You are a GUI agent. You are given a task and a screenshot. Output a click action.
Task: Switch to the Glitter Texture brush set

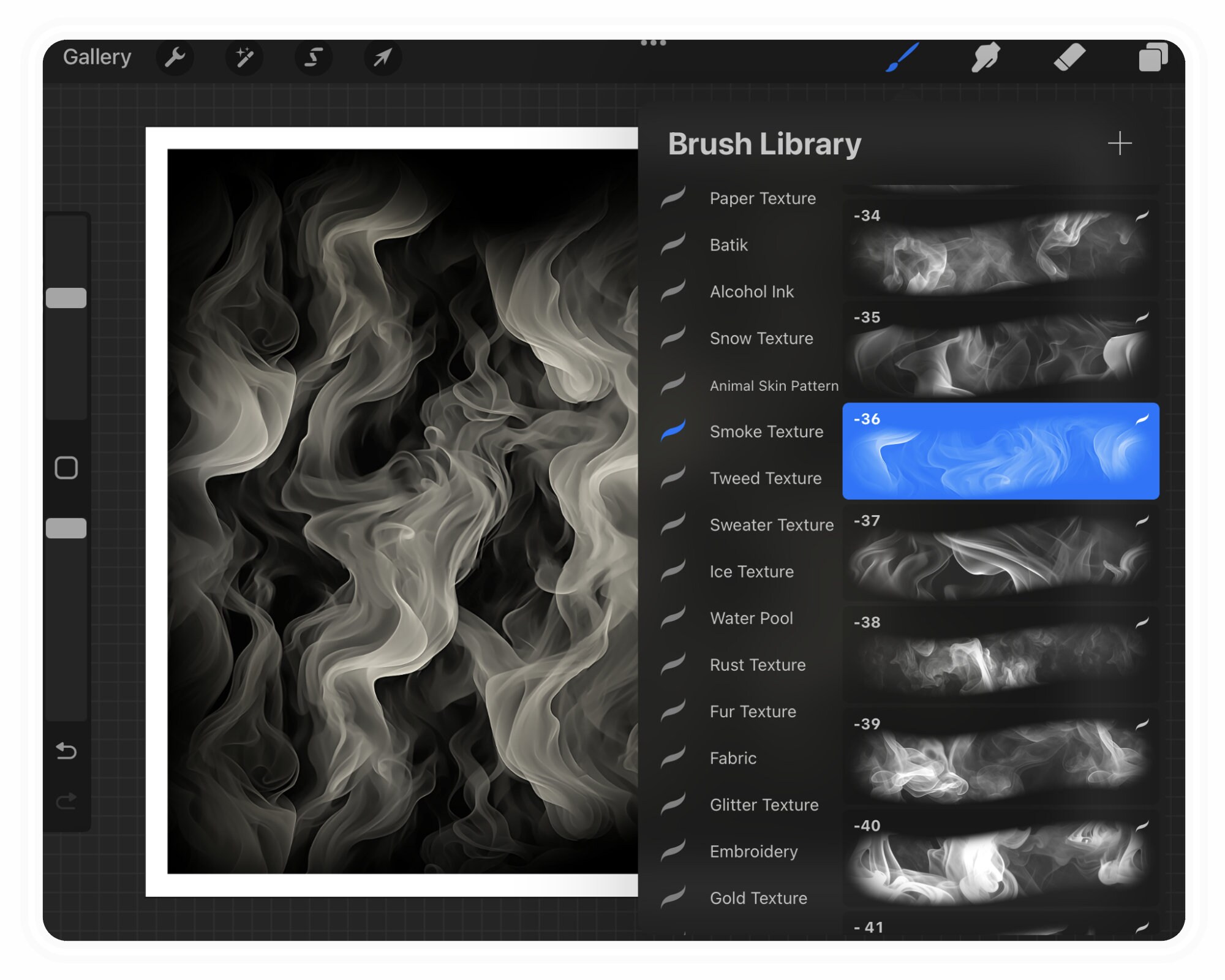tap(764, 805)
